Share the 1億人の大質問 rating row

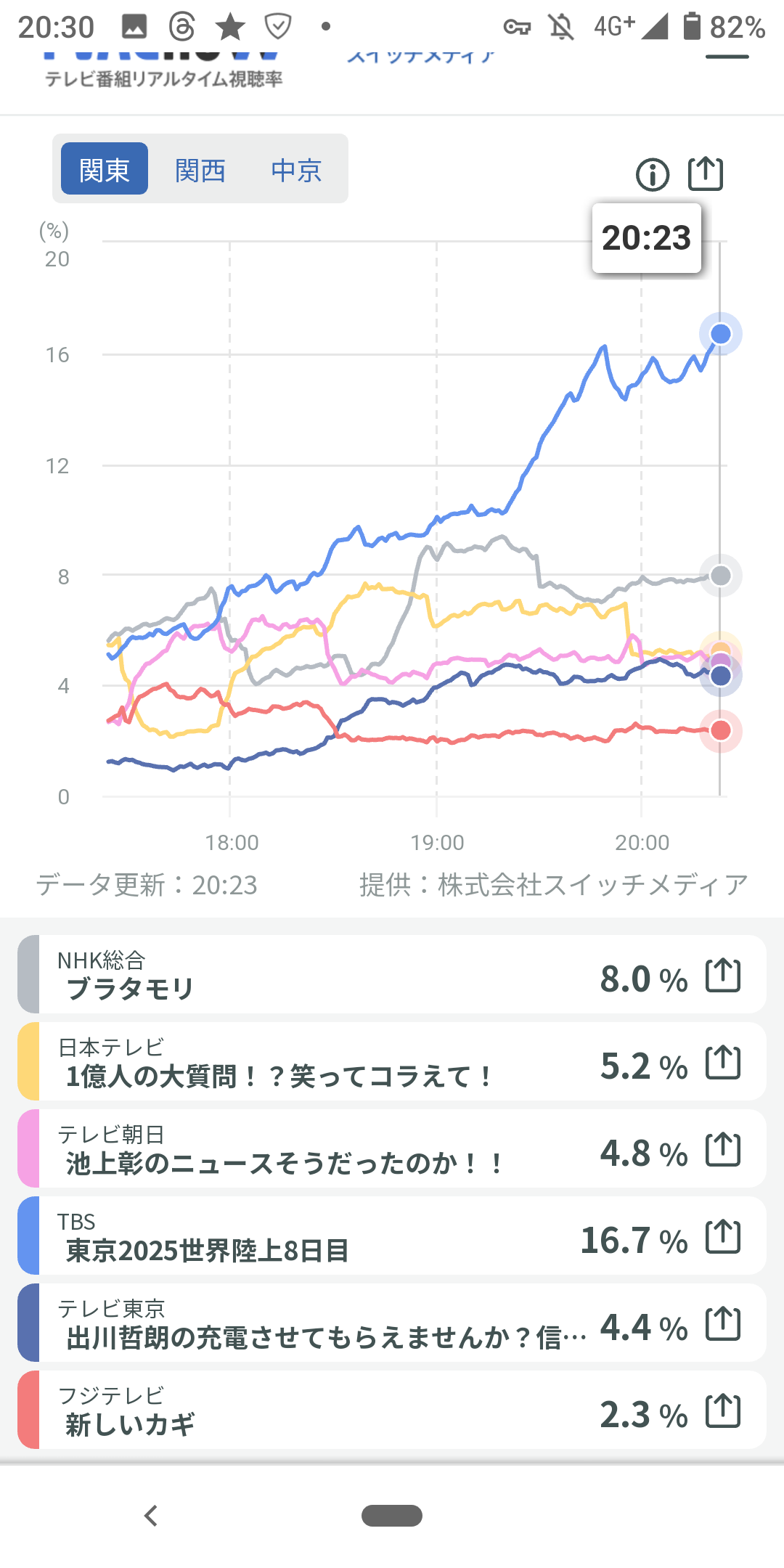coord(723,1062)
